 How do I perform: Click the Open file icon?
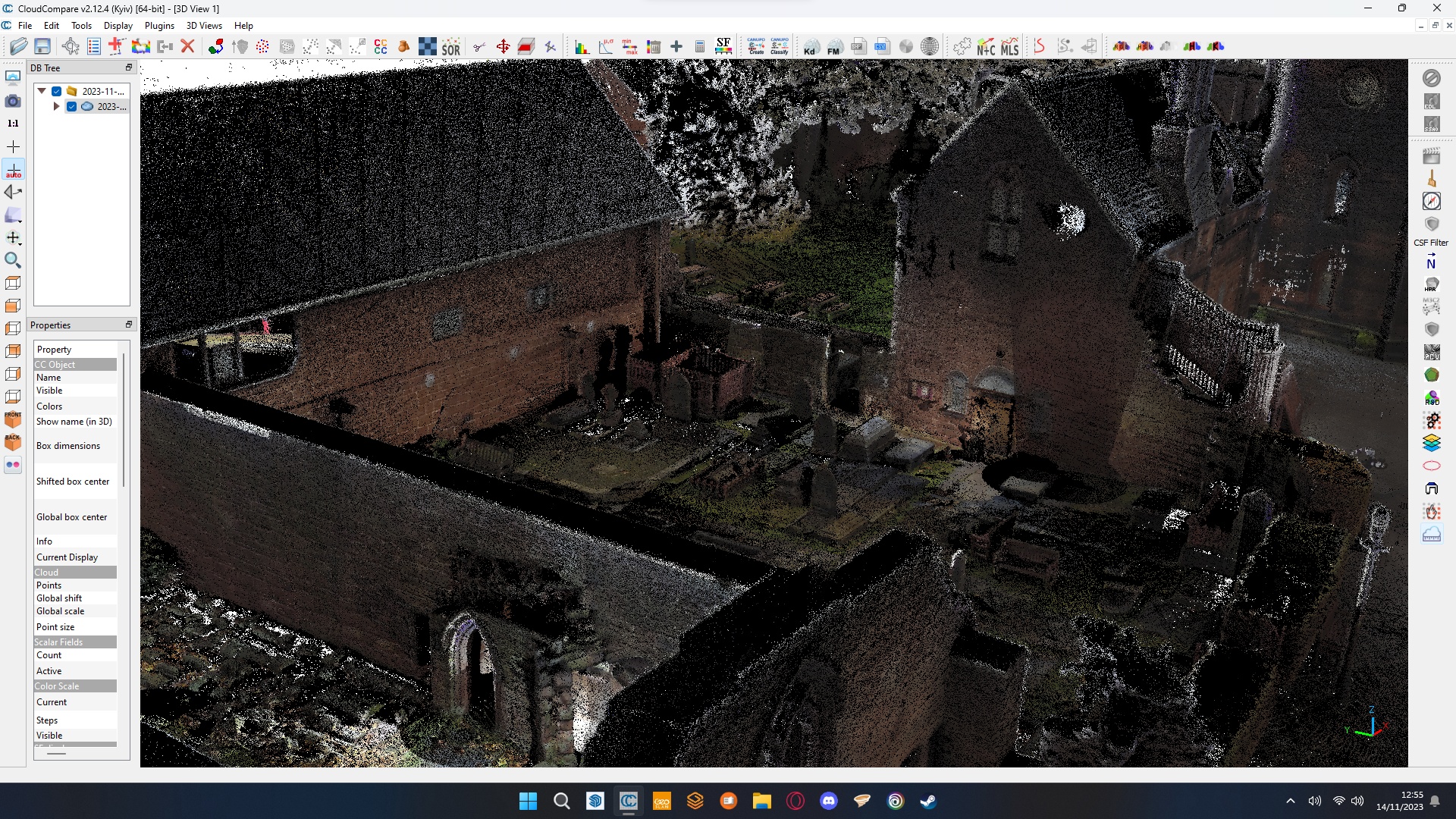[18, 46]
